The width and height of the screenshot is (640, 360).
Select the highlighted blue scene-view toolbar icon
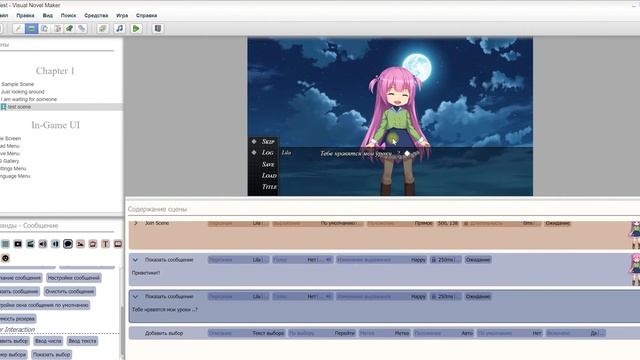pos(31,29)
